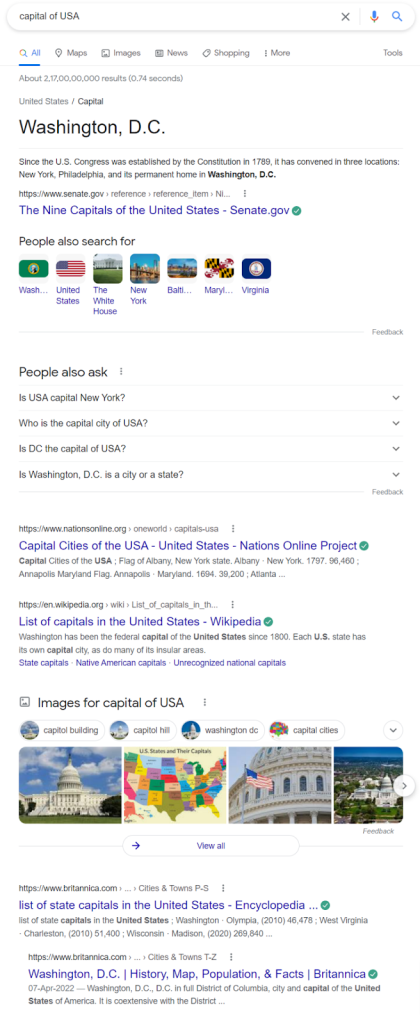Click the View all images button

[211, 846]
